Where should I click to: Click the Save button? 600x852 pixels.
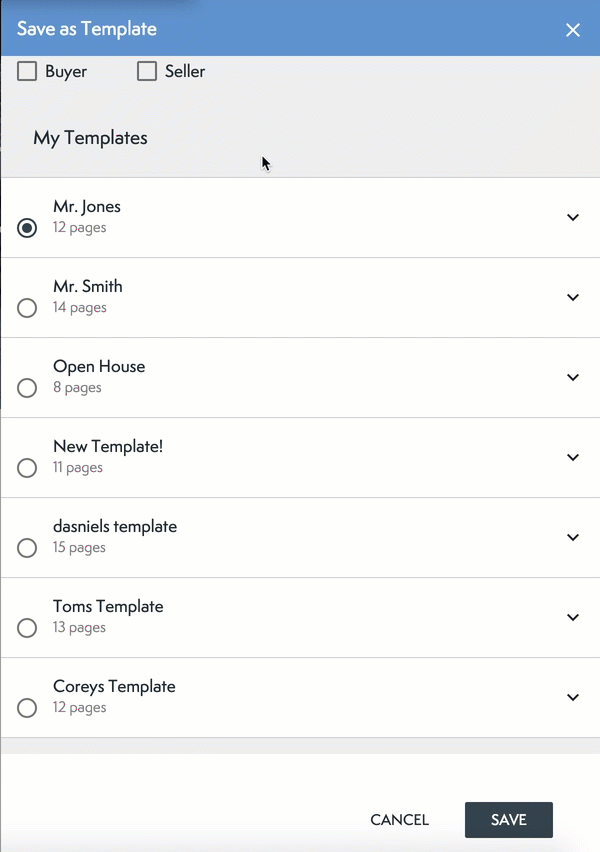[x=508, y=820]
